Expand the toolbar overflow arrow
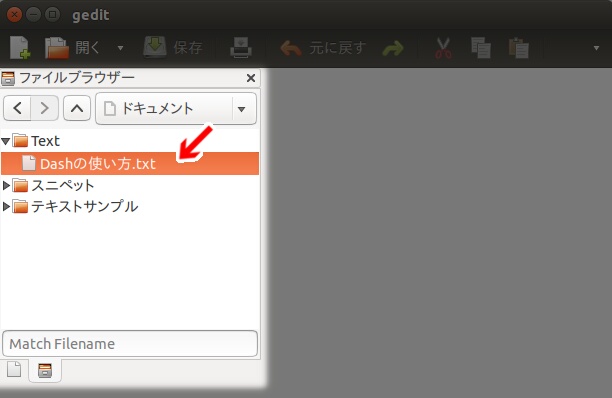This screenshot has height=398, width=612. pos(596,48)
